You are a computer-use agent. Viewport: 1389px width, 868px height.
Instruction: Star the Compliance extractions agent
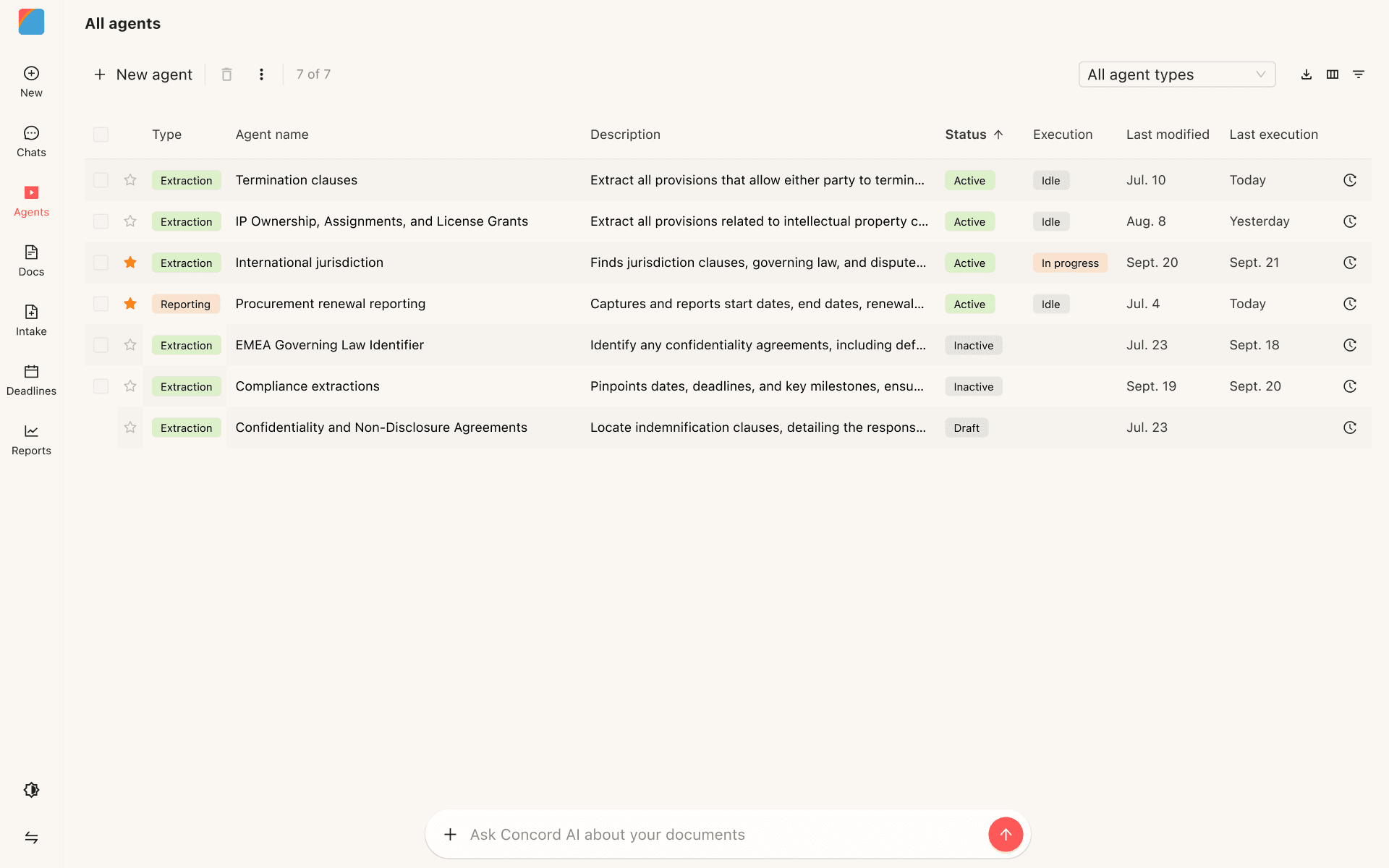130,386
